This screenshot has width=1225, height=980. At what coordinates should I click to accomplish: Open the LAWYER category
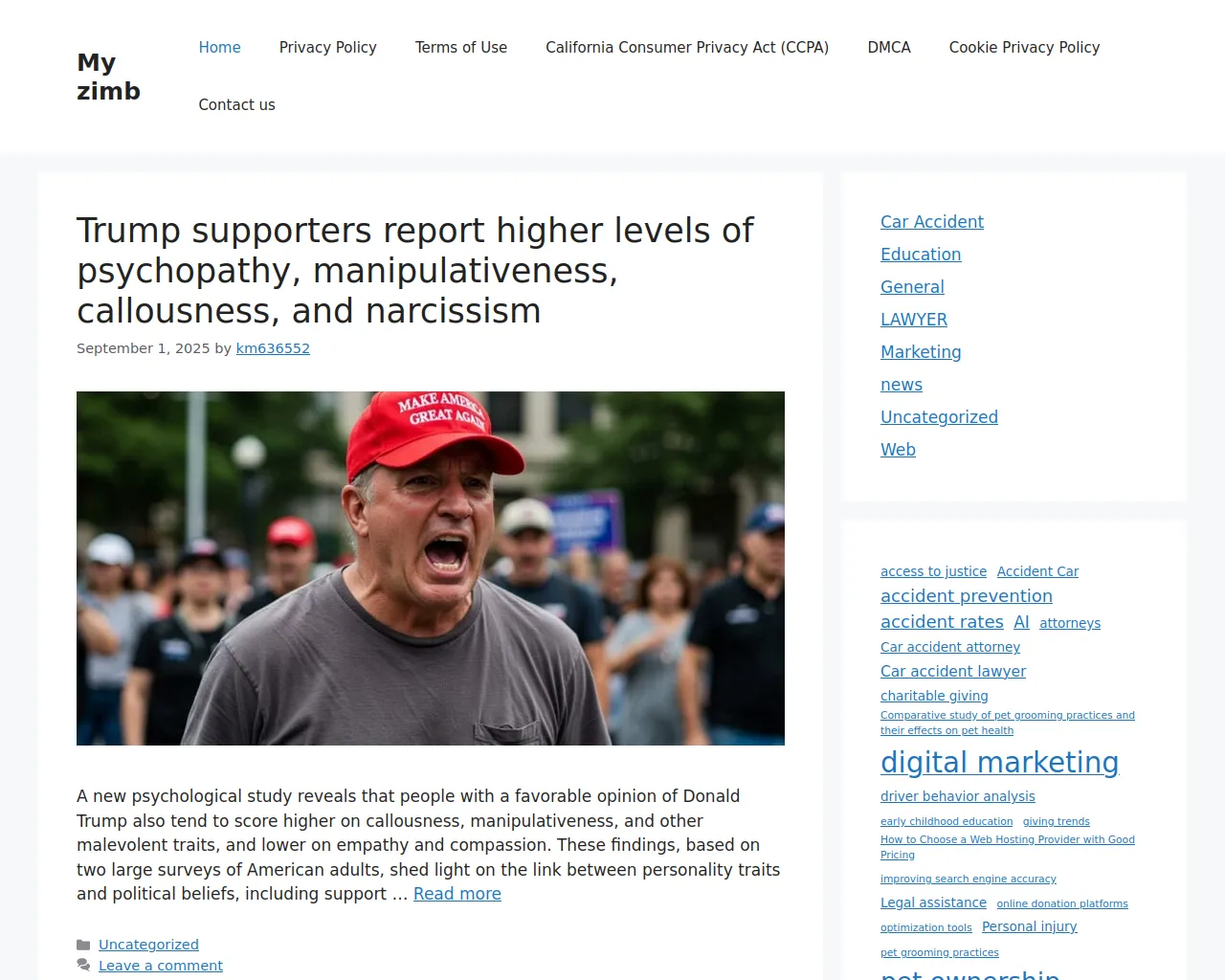click(x=914, y=320)
